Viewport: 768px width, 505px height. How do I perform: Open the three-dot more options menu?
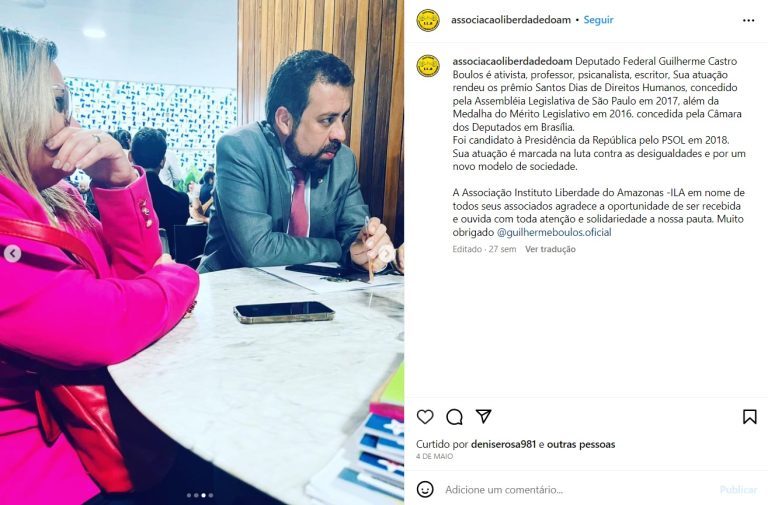pyautogui.click(x=748, y=20)
